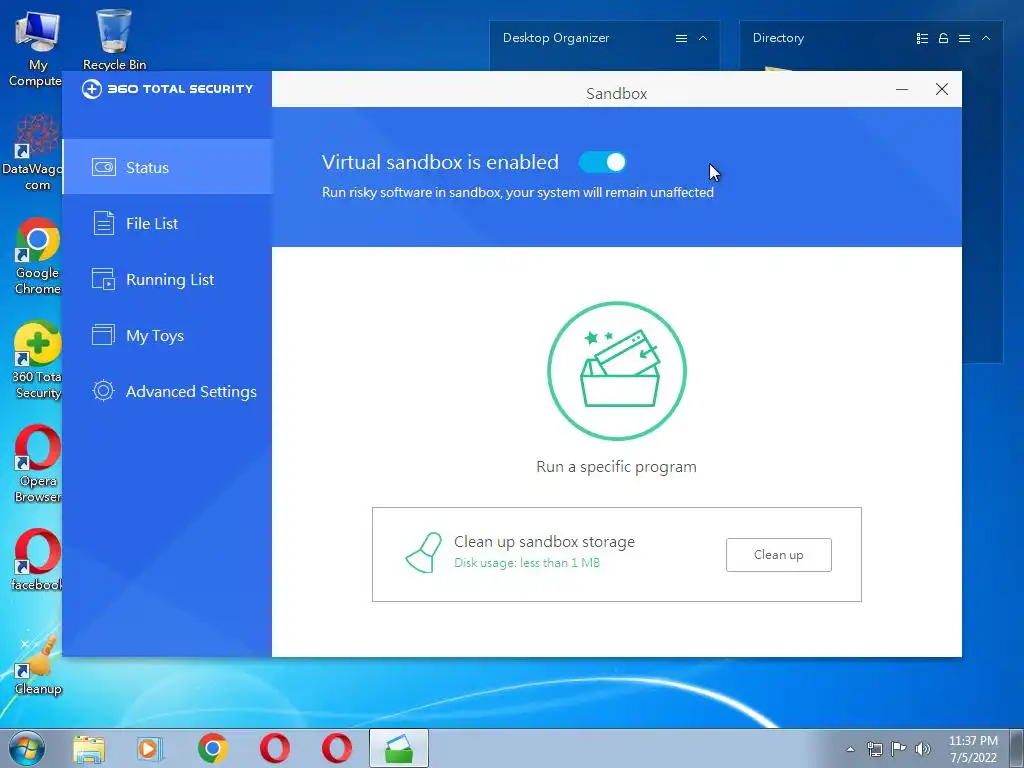
Task: Open the Windows Start menu
Action: coord(27,748)
